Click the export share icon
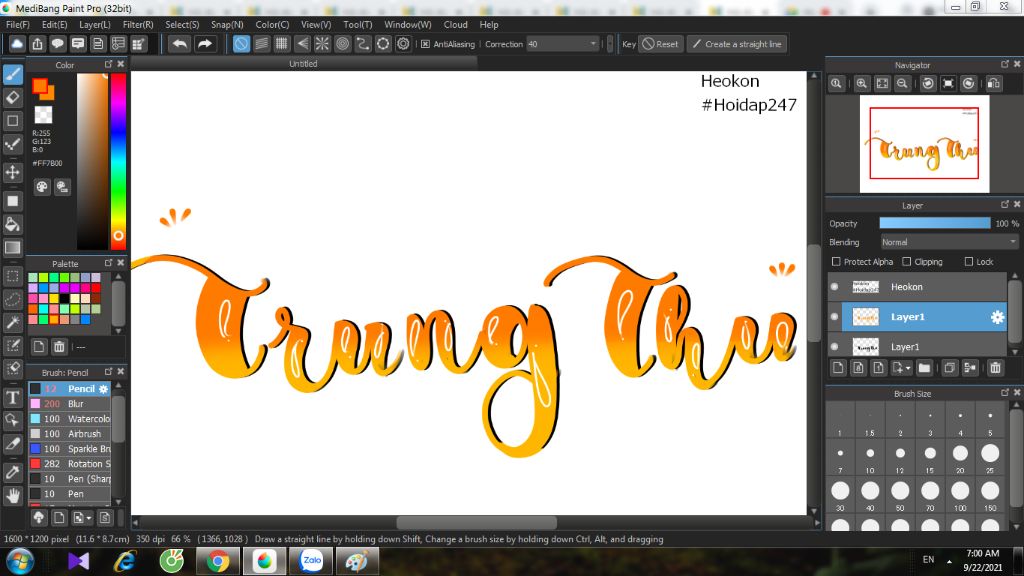The height and width of the screenshot is (576, 1024). coord(37,44)
